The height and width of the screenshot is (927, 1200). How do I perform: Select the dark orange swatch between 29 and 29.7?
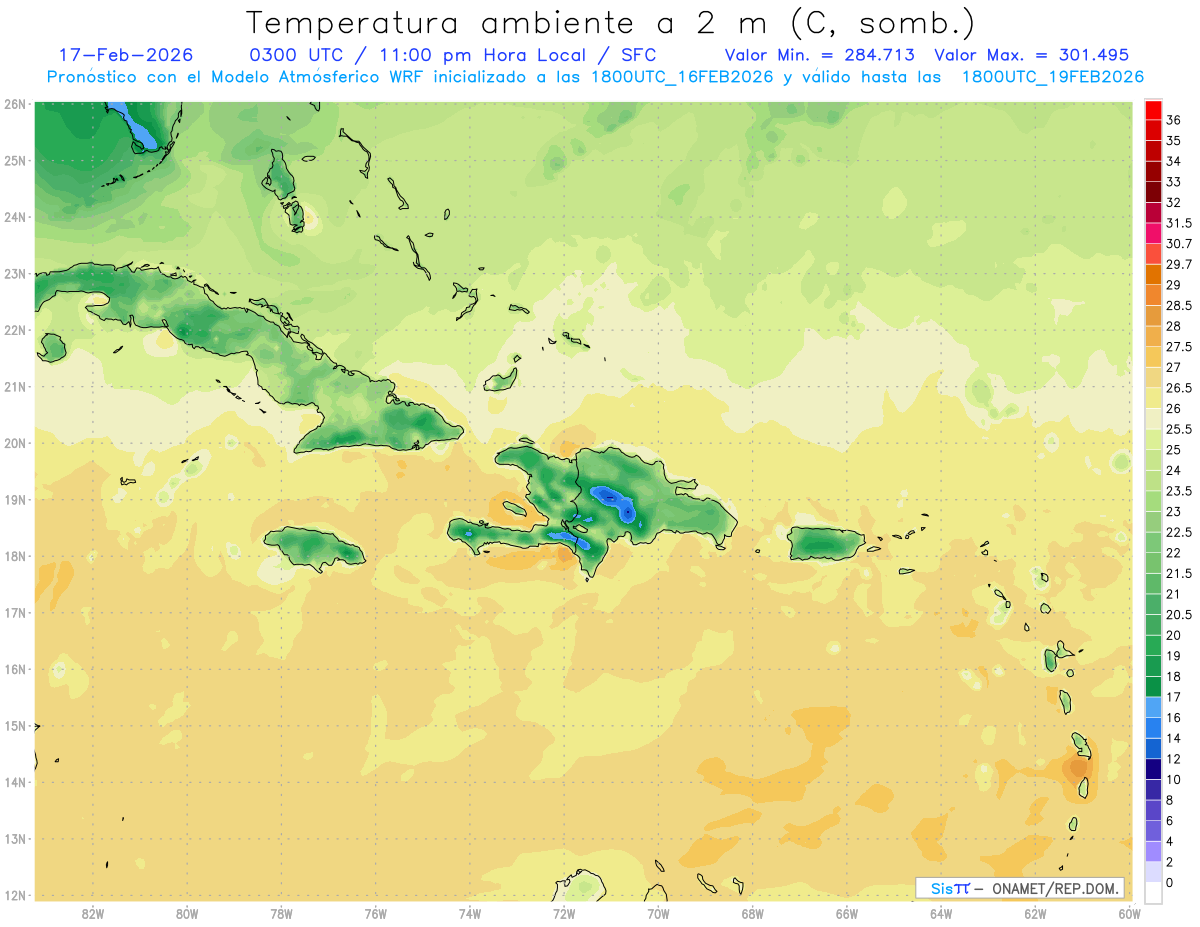tap(1153, 274)
